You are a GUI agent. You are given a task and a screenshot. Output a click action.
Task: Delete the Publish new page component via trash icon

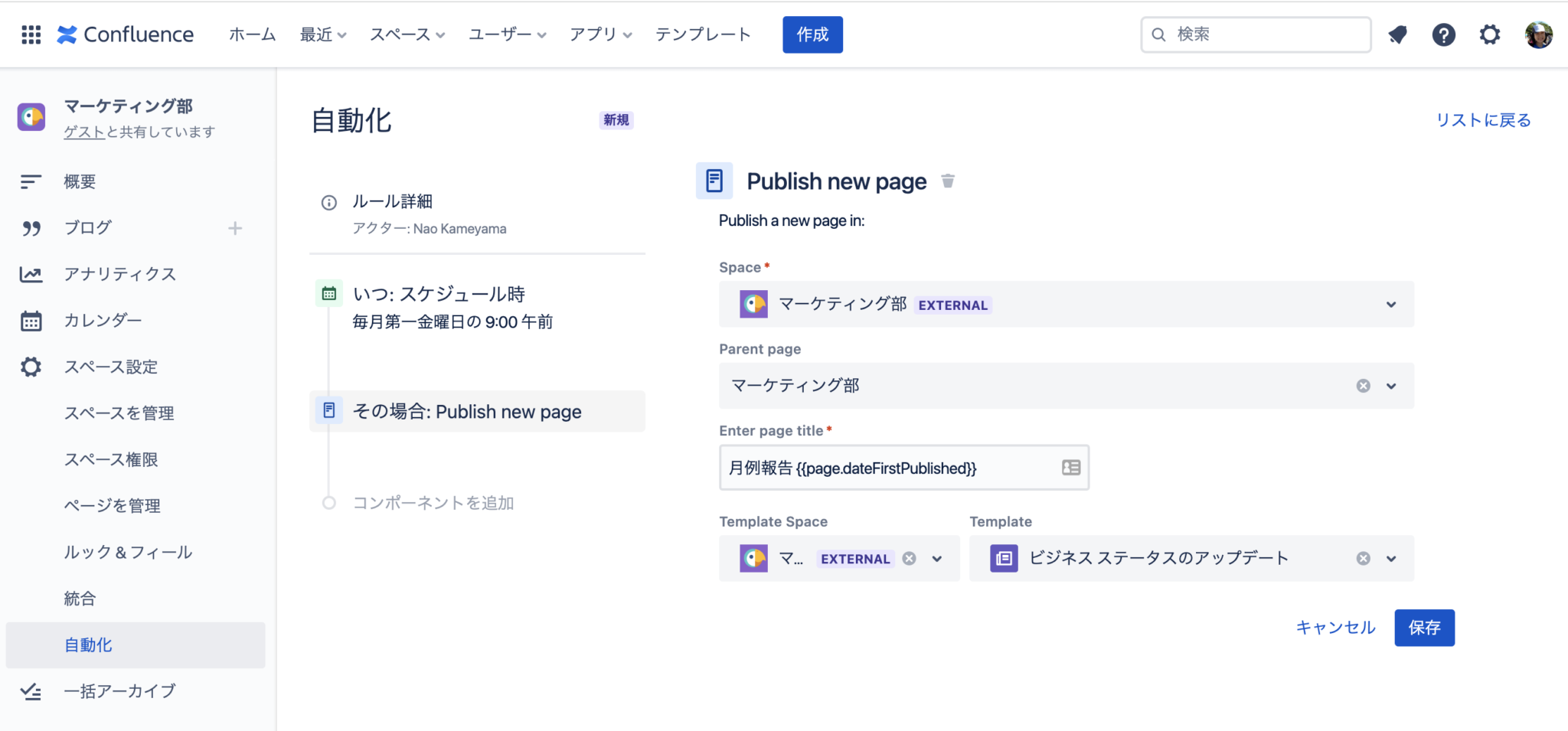(x=949, y=181)
